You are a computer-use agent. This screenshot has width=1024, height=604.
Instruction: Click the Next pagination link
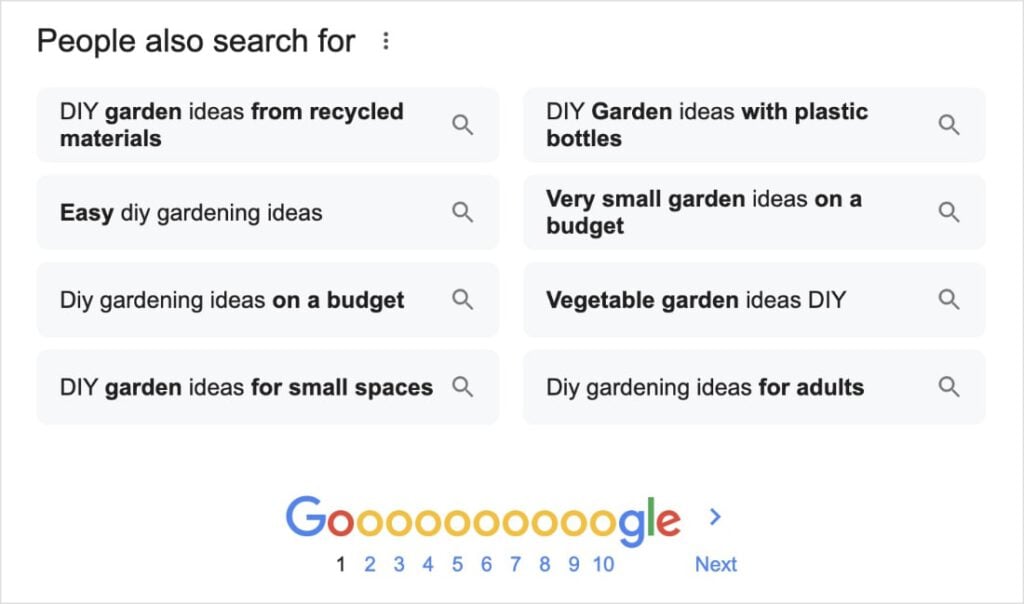coord(716,564)
